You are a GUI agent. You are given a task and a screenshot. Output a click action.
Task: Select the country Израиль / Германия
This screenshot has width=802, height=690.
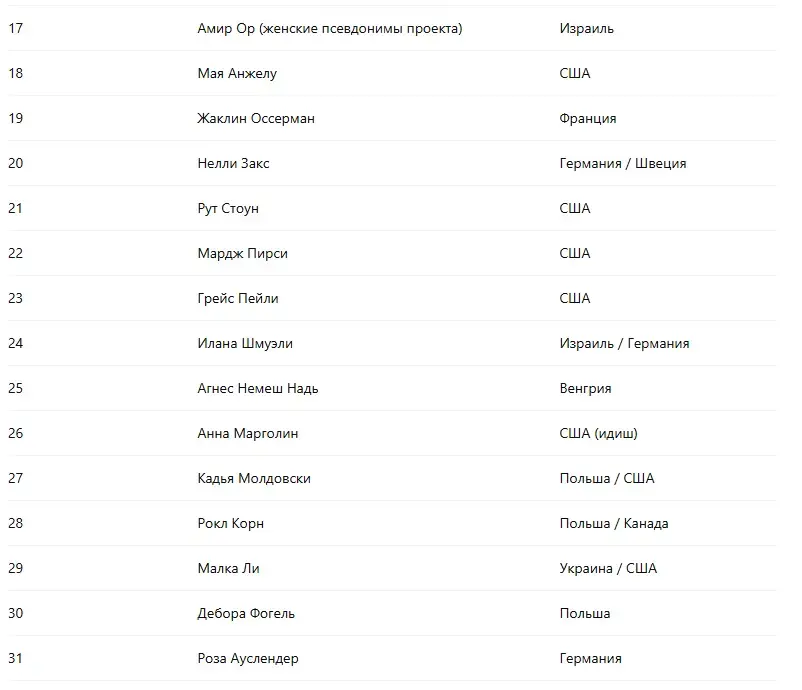click(624, 344)
